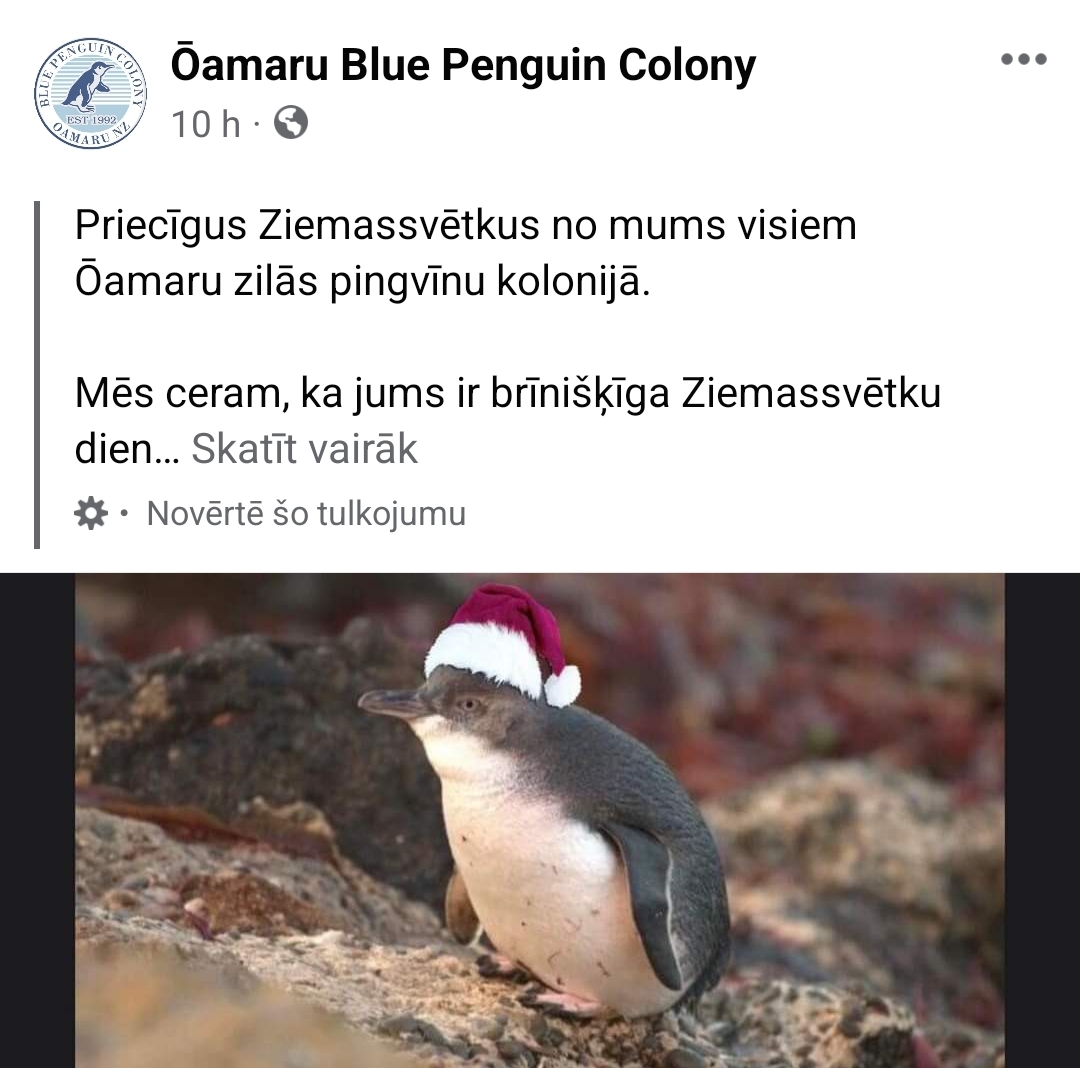Image resolution: width=1080 pixels, height=1068 pixels.
Task: Click the EST 1992 logo badge text
Action: coord(90,120)
